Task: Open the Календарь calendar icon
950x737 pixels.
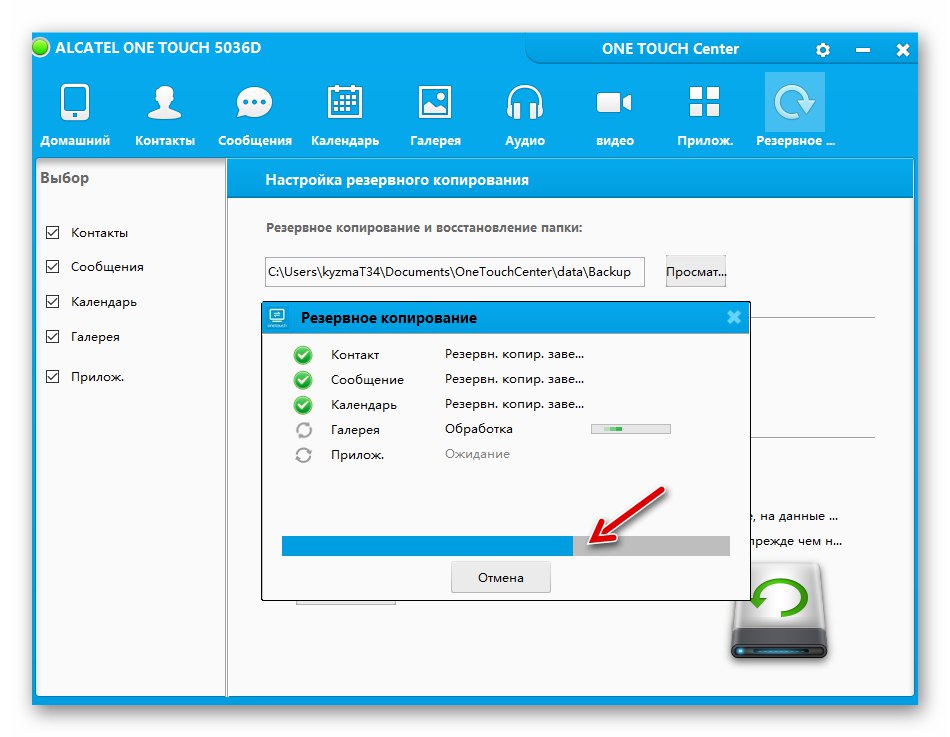Action: (x=345, y=102)
